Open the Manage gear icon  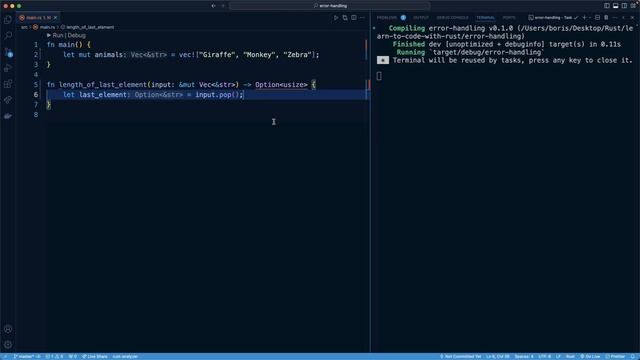(8, 344)
